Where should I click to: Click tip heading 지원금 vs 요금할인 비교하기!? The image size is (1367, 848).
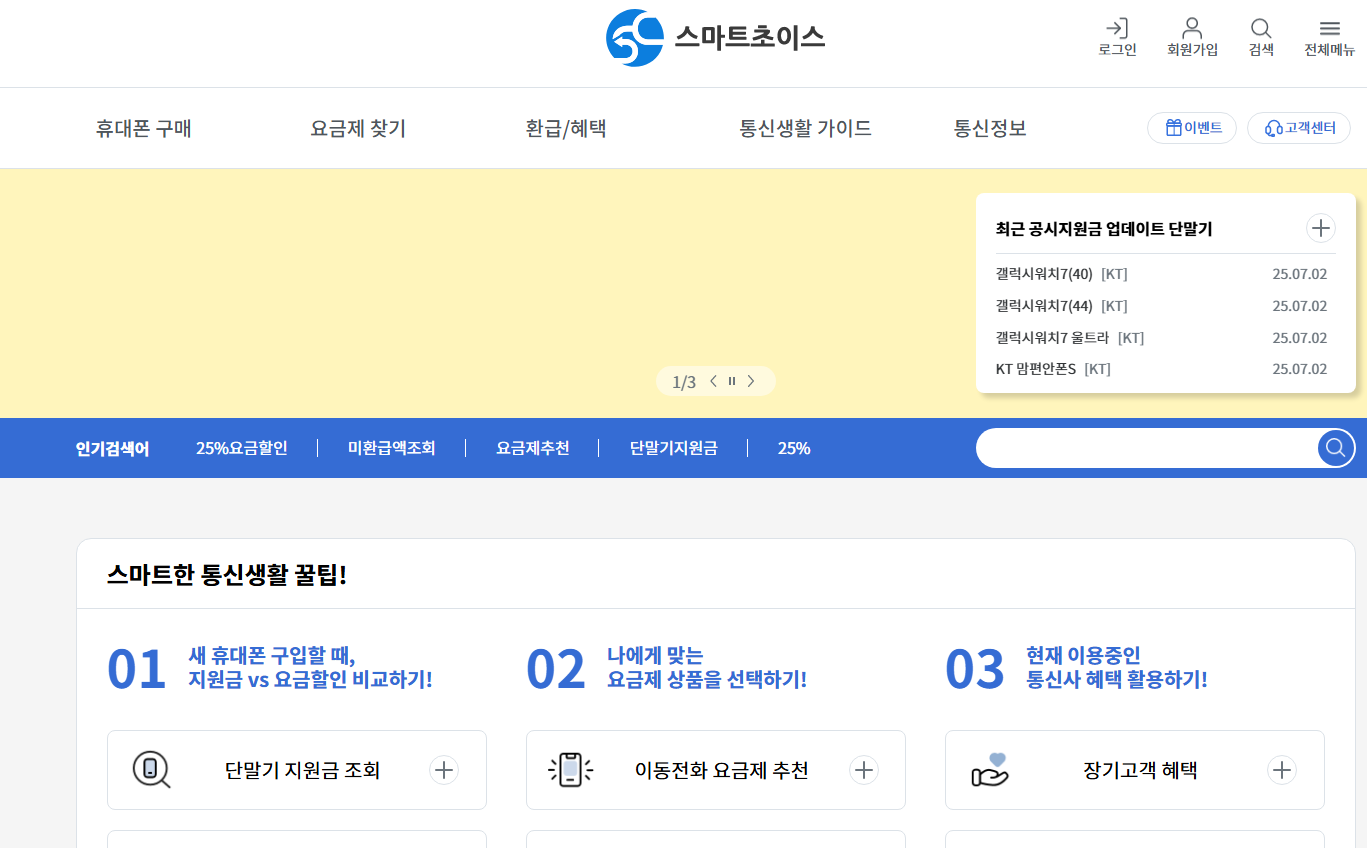(310, 680)
